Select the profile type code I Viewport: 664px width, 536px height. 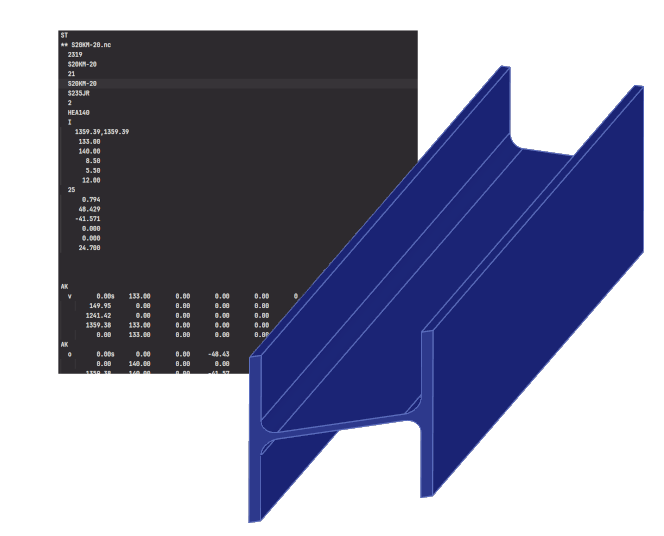click(69, 122)
